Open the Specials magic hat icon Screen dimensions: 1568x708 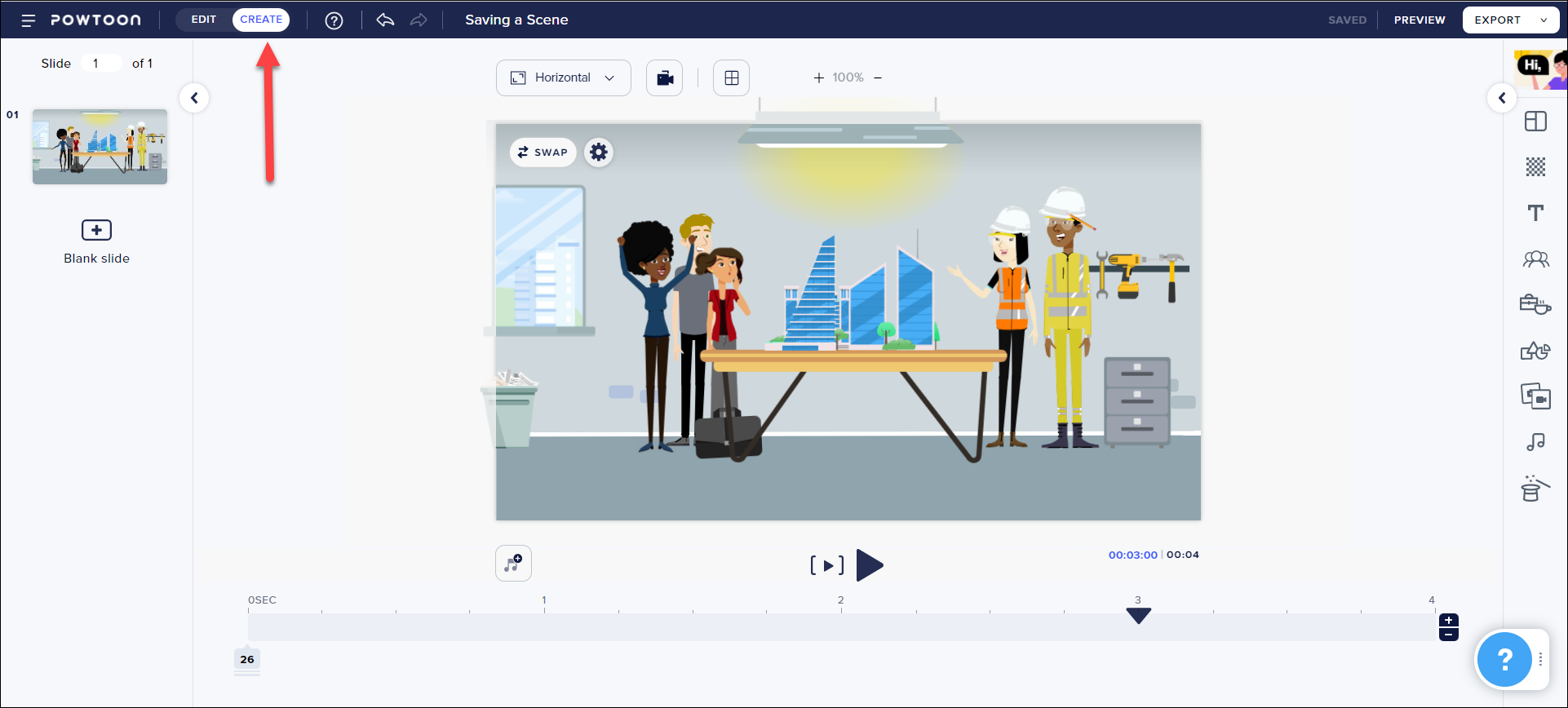(1534, 488)
